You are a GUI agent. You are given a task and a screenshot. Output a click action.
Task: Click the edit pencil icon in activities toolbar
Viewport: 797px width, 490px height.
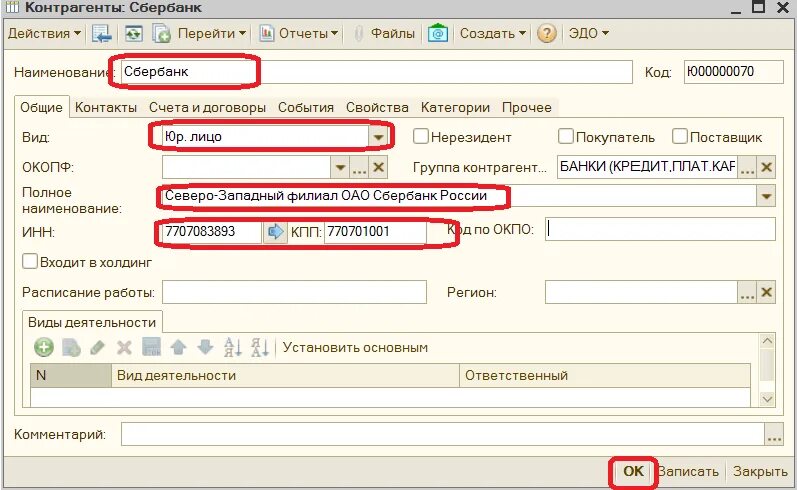pyautogui.click(x=97, y=348)
